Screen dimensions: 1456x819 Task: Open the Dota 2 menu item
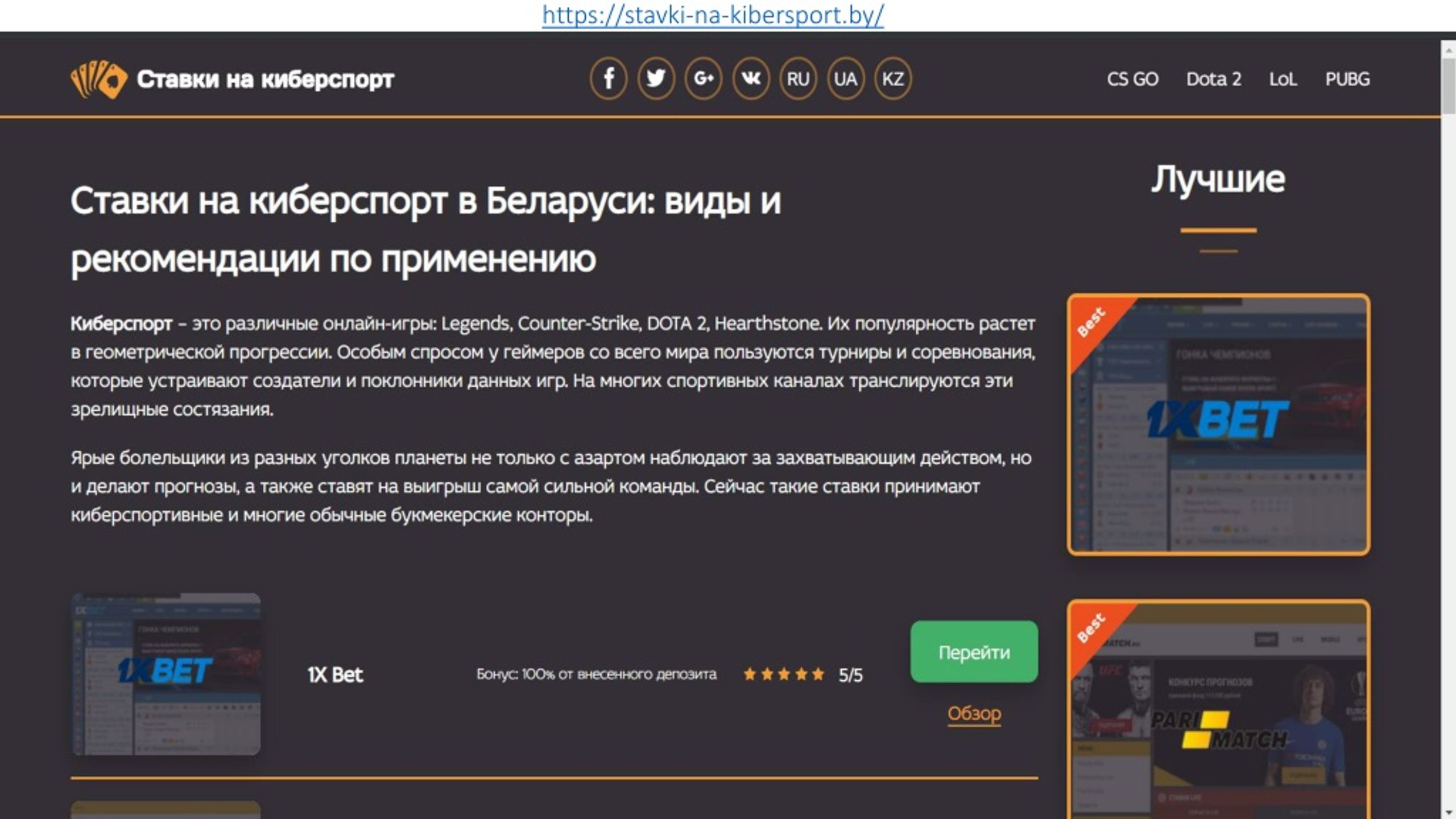click(x=1214, y=79)
